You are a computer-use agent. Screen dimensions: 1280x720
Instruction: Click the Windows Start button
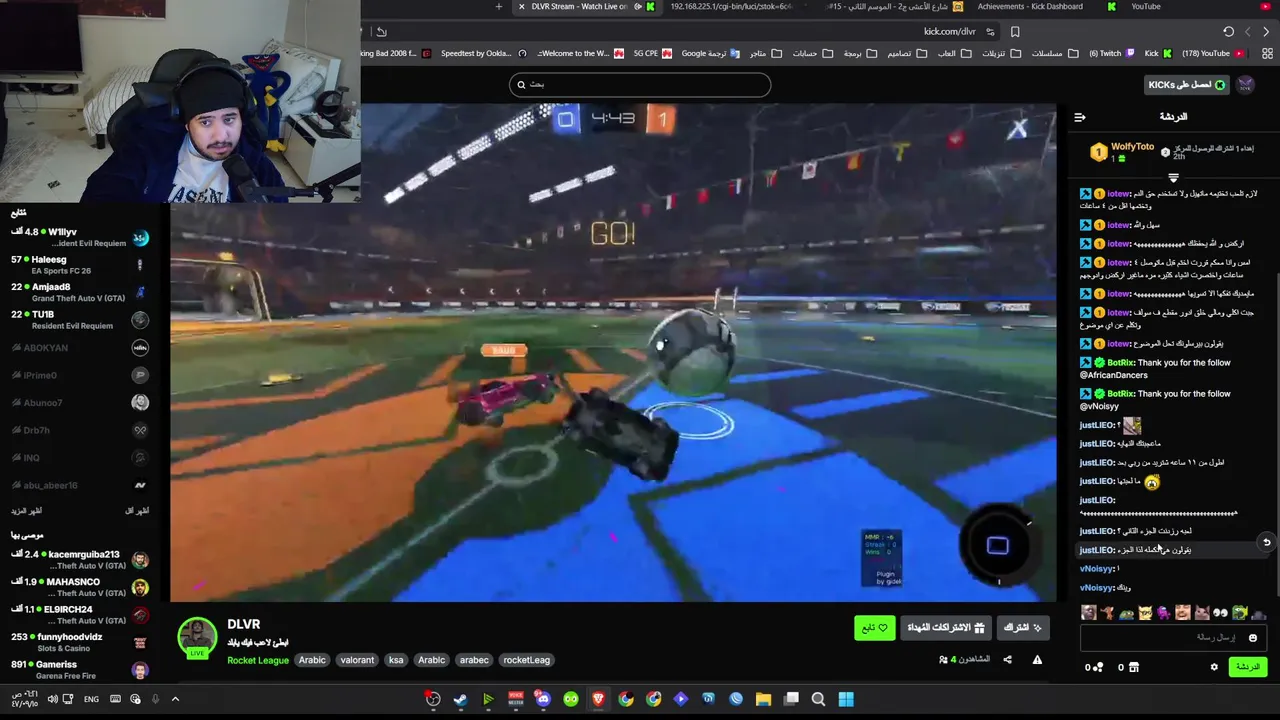[x=846, y=699]
